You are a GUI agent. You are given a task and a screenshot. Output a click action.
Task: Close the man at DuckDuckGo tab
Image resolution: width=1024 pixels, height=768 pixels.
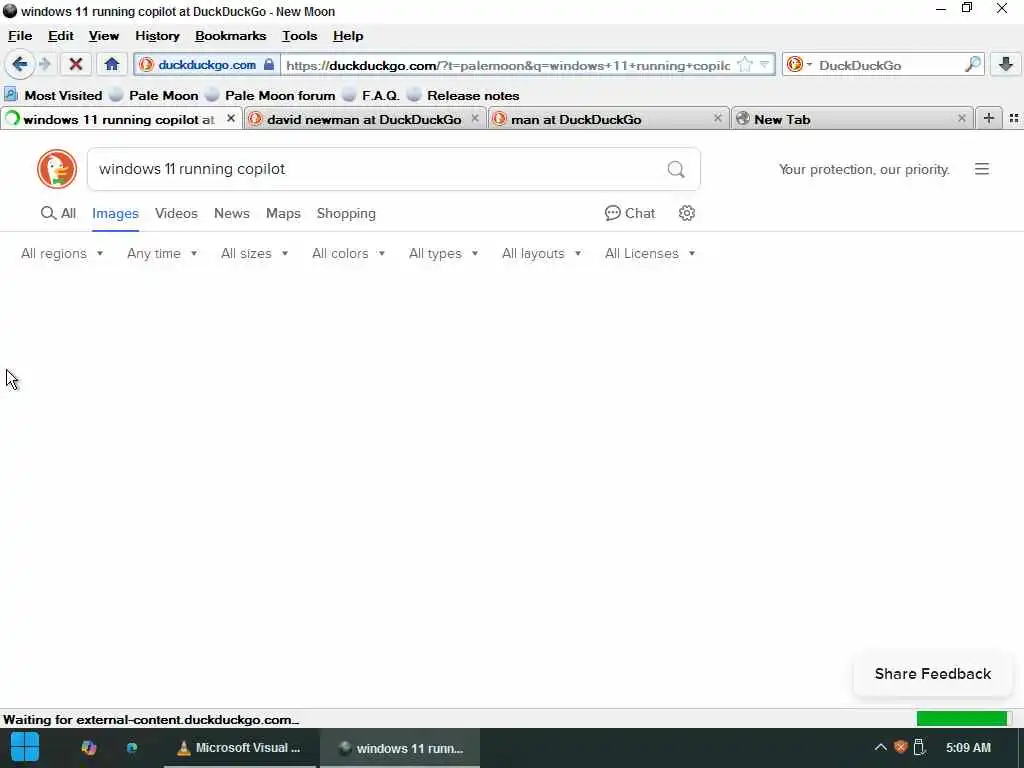point(718,118)
